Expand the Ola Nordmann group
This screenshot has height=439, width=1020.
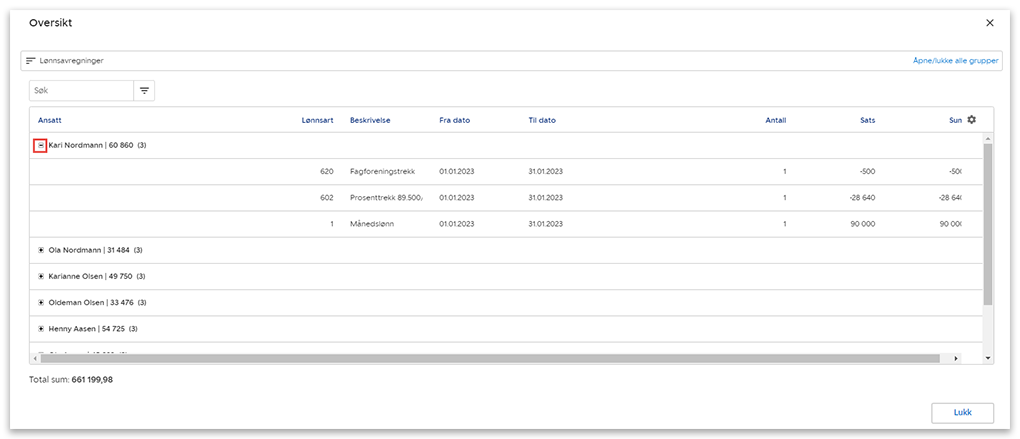(41, 250)
